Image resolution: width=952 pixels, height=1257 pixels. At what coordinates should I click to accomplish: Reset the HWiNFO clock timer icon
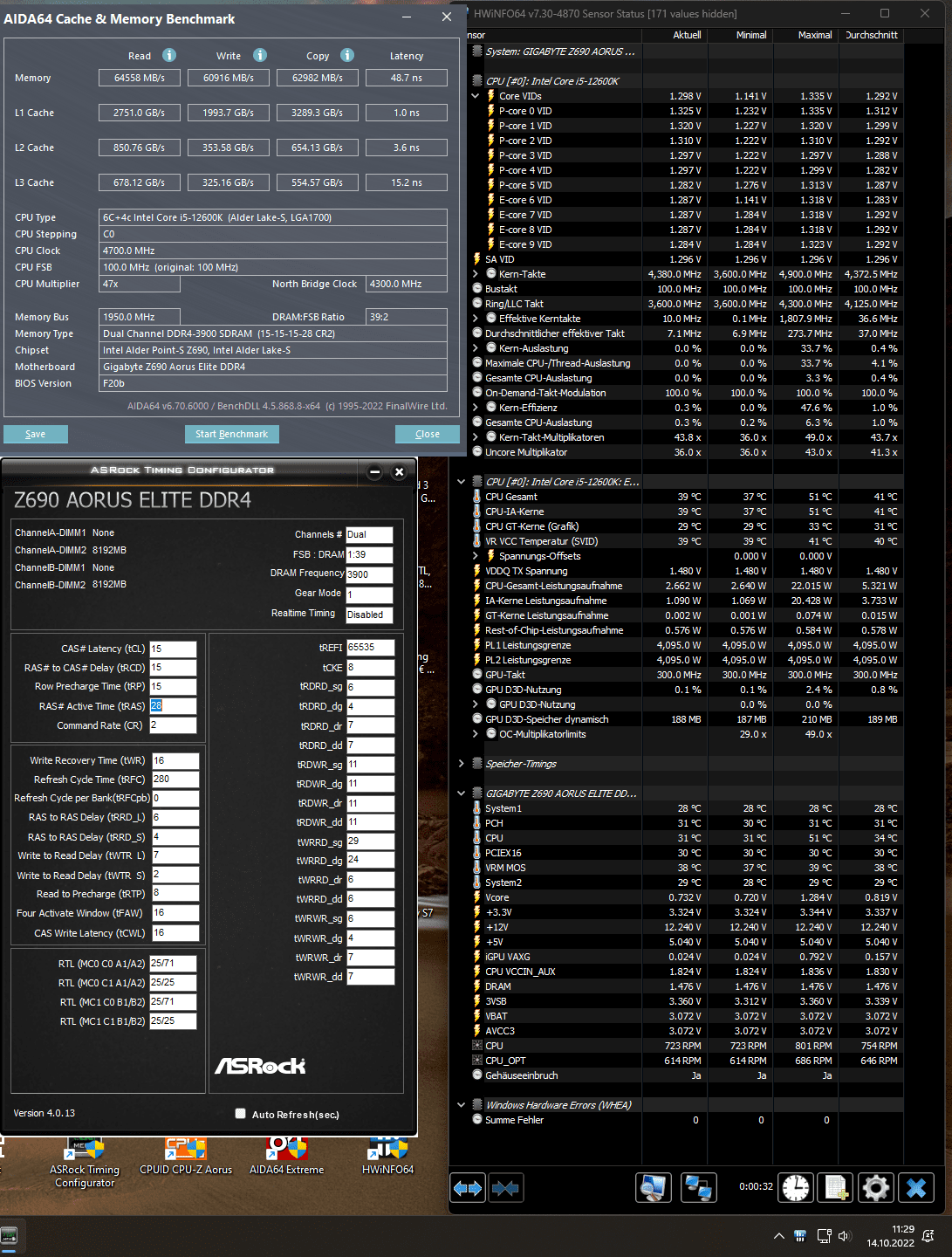(796, 1187)
